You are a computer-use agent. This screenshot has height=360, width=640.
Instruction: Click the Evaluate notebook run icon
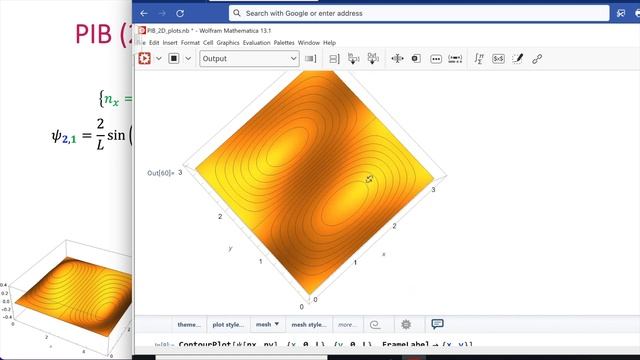coord(144,58)
